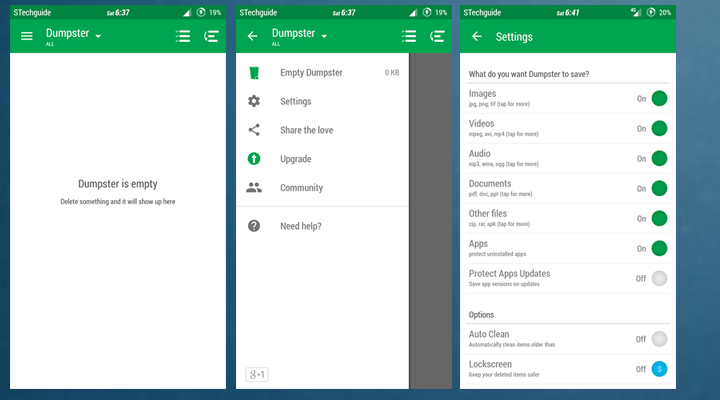Click the green trash can Empty Dumpster icon
This screenshot has width=720, height=400.
coord(254,73)
